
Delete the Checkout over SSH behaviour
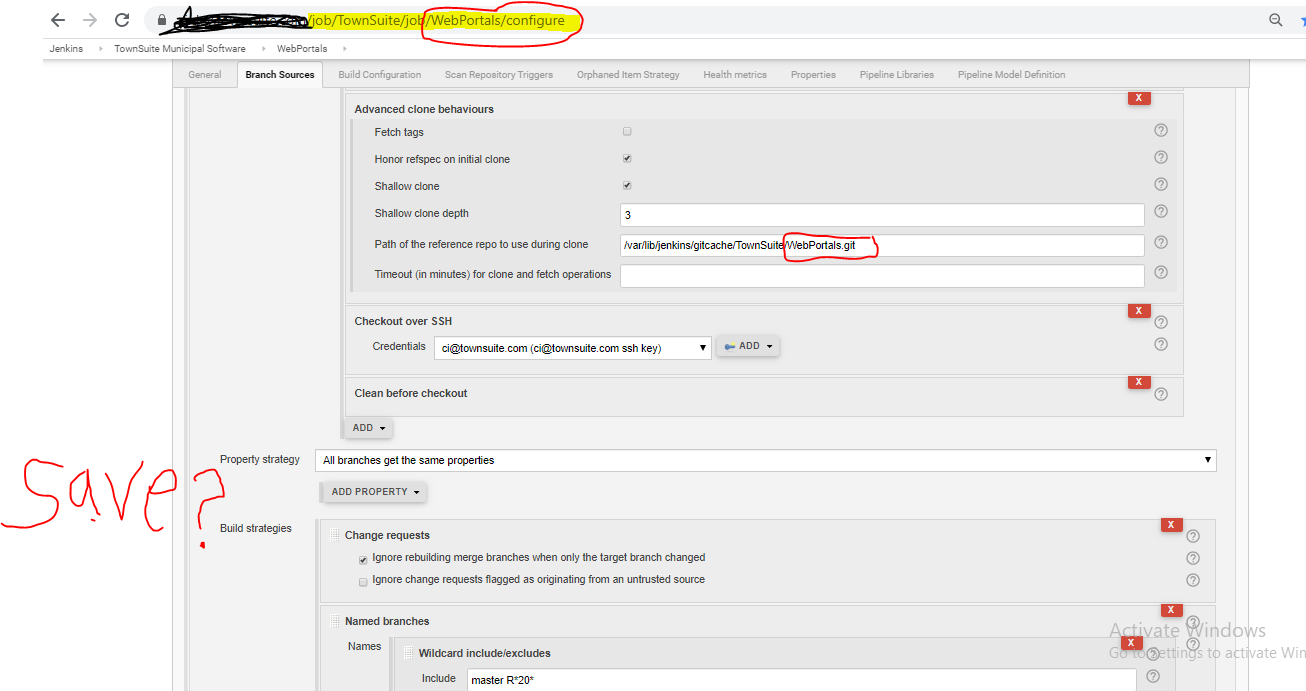pyautogui.click(x=1138, y=311)
